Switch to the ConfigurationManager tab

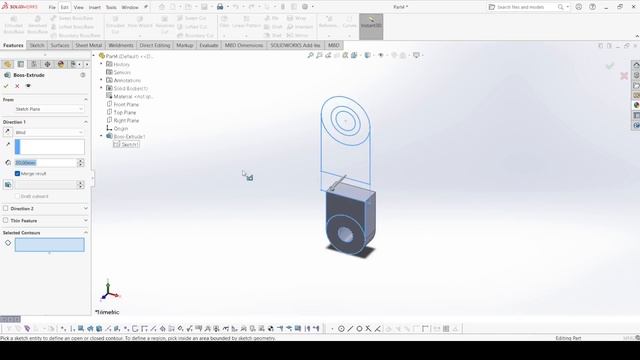34,64
